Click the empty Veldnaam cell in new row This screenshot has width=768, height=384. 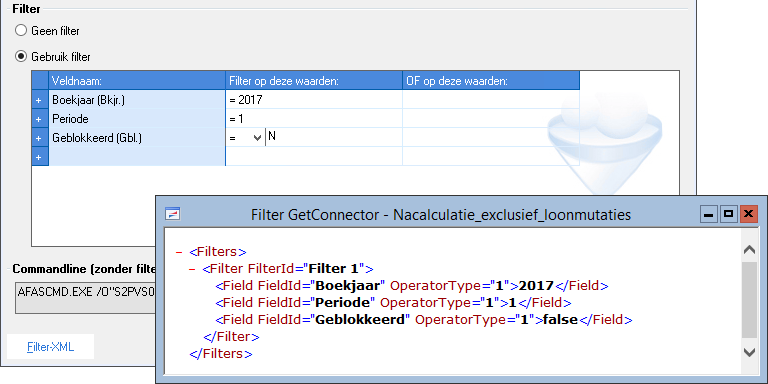(x=137, y=157)
